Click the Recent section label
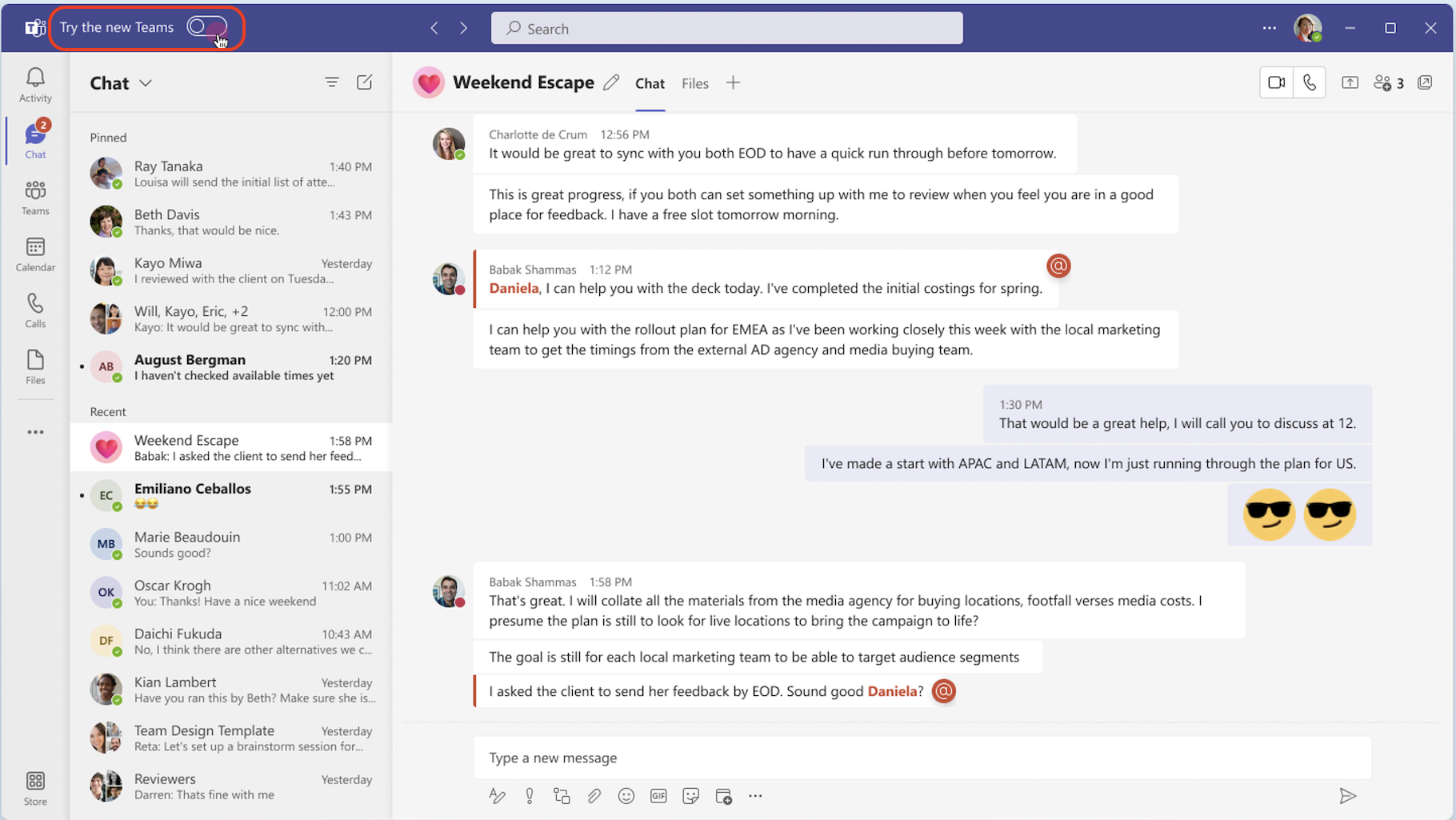1456x820 pixels. click(x=108, y=411)
